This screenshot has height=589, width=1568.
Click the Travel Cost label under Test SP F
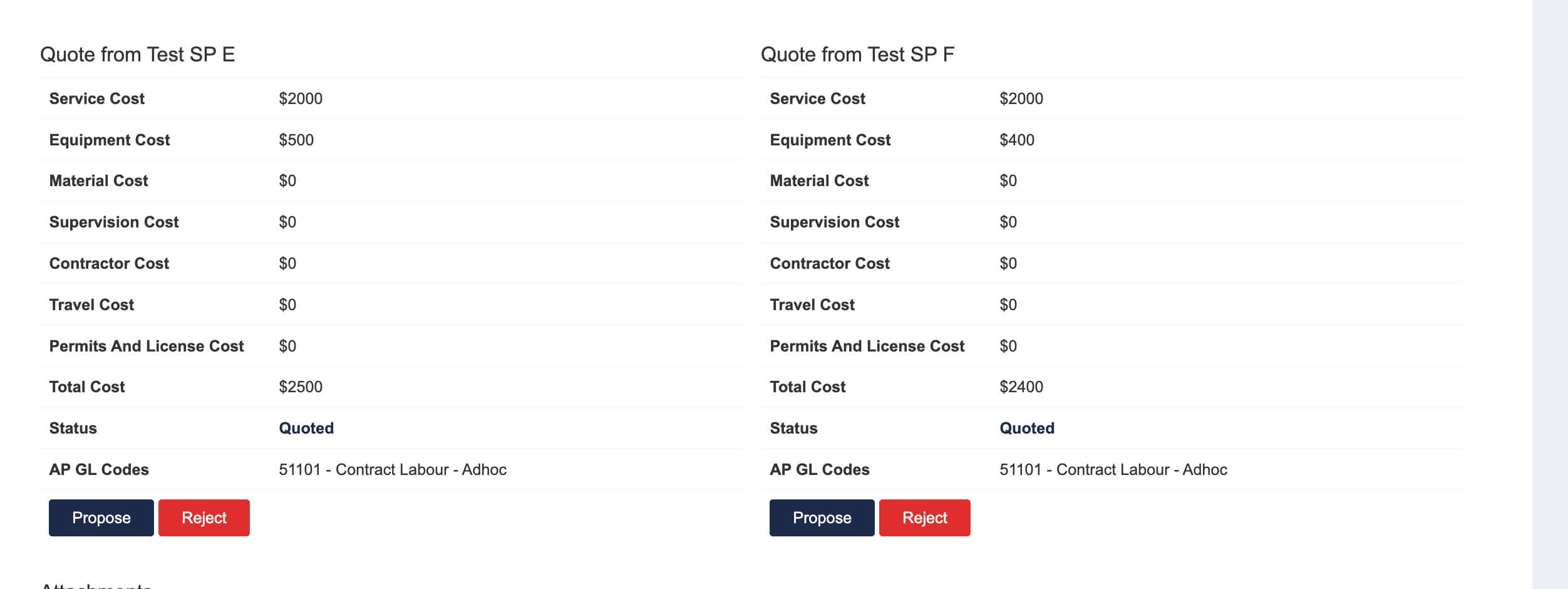[812, 305]
